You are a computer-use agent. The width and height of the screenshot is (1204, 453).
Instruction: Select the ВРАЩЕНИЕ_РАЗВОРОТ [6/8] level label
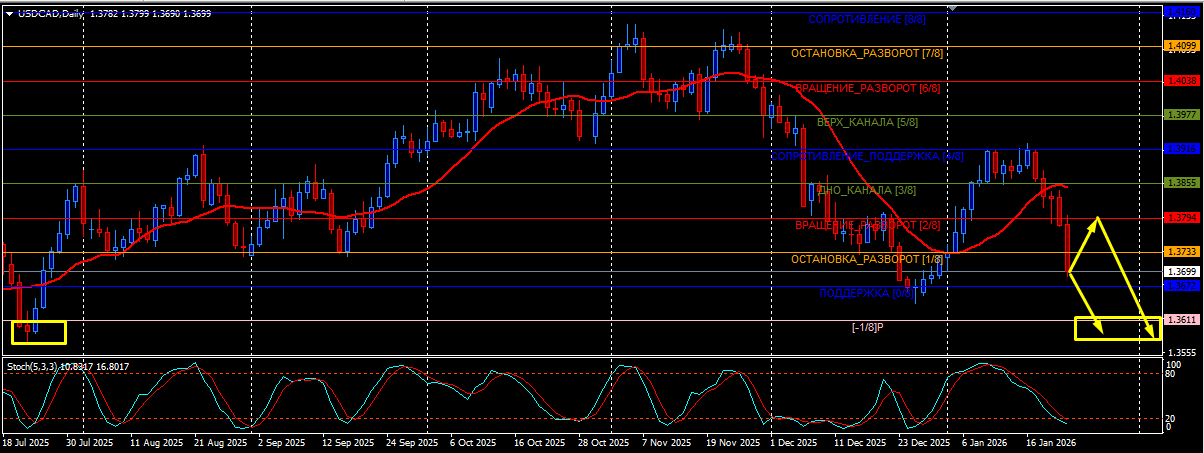867,88
